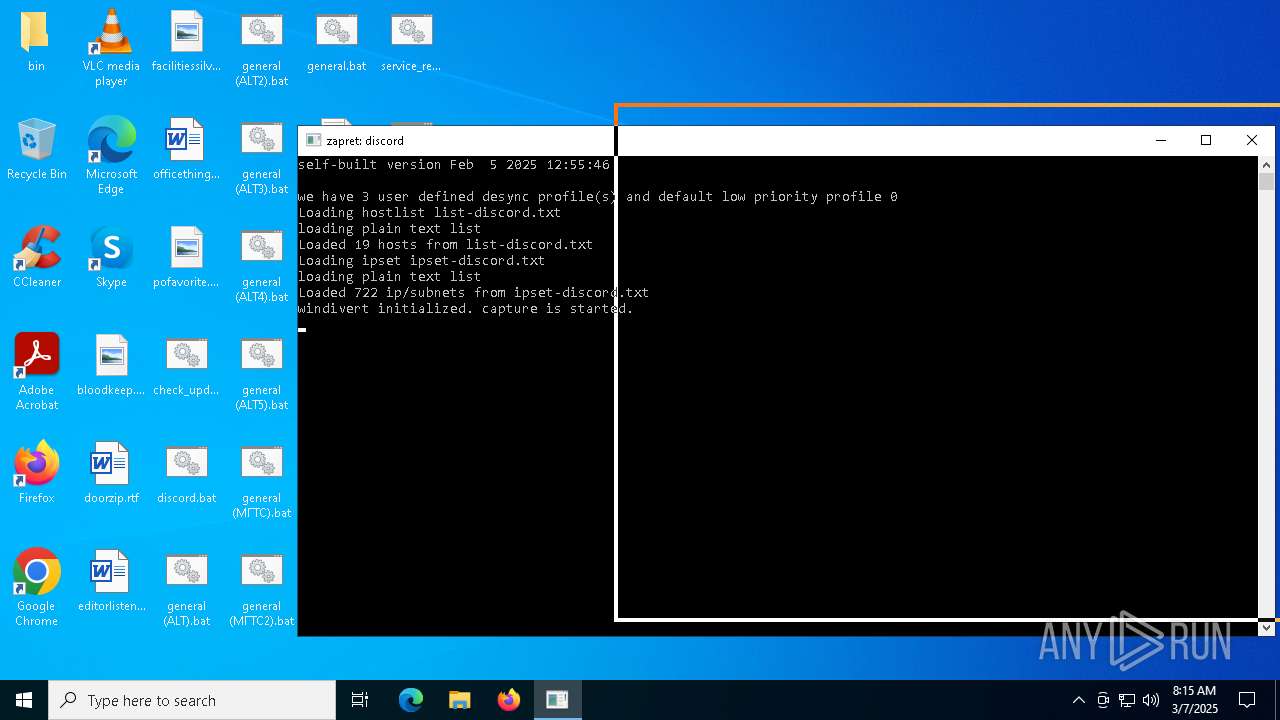Image resolution: width=1280 pixels, height=720 pixels.
Task: Select editorlisten Word document
Action: coord(111,580)
